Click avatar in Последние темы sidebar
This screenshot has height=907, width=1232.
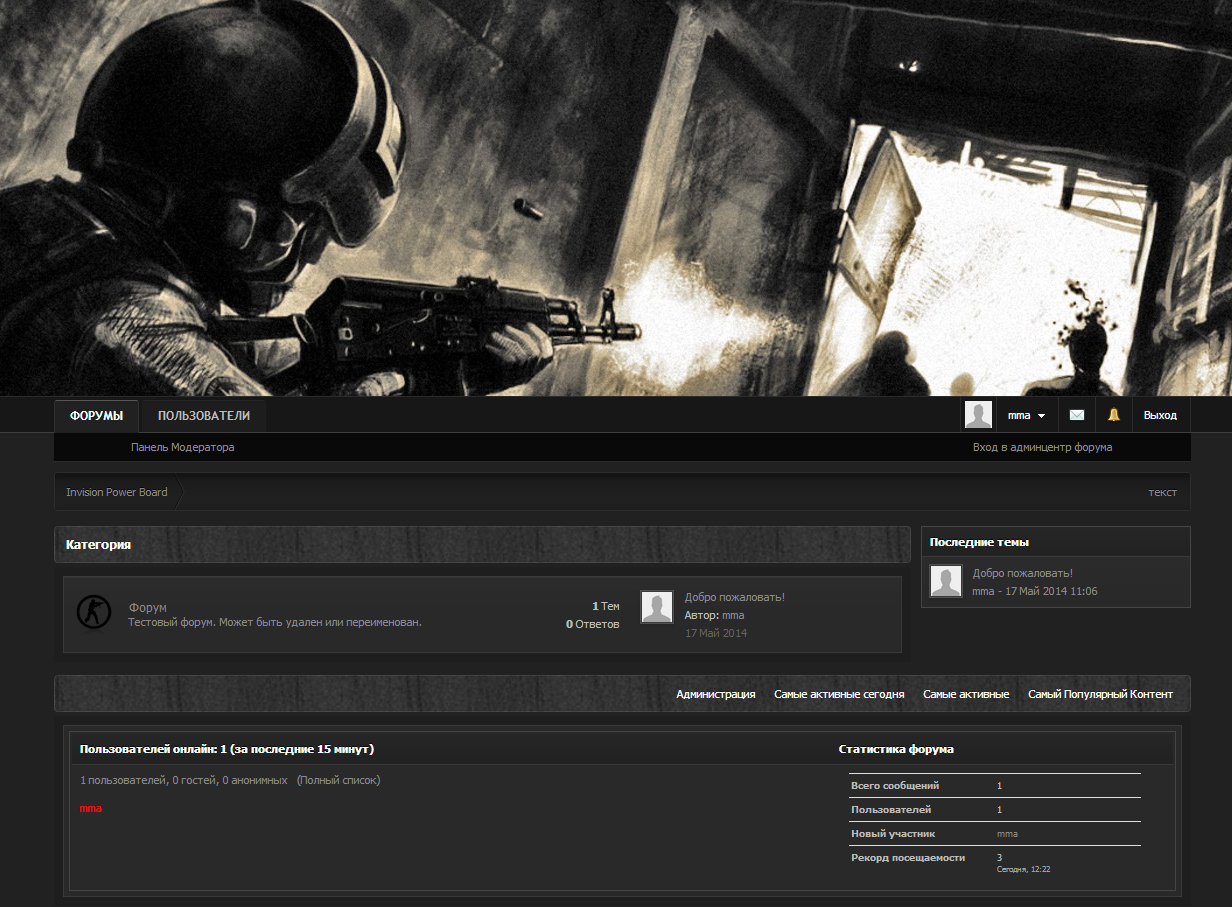946,581
